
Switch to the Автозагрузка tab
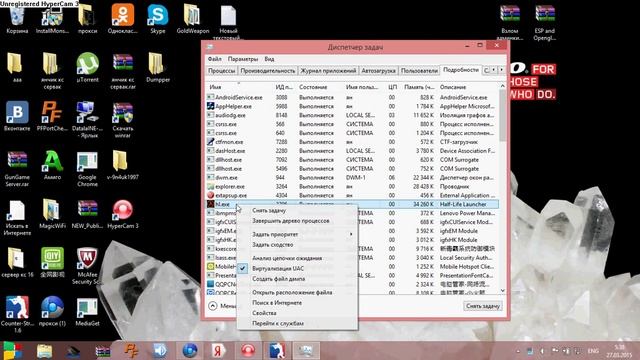pyautogui.click(x=378, y=71)
